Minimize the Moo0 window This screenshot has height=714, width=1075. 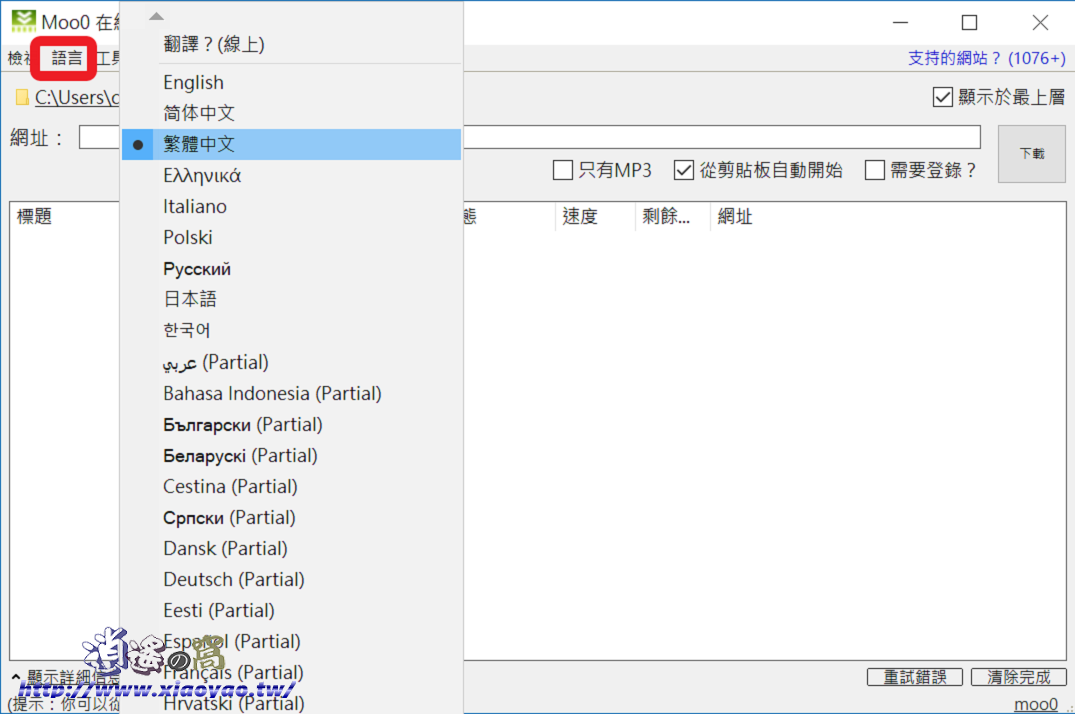901,23
